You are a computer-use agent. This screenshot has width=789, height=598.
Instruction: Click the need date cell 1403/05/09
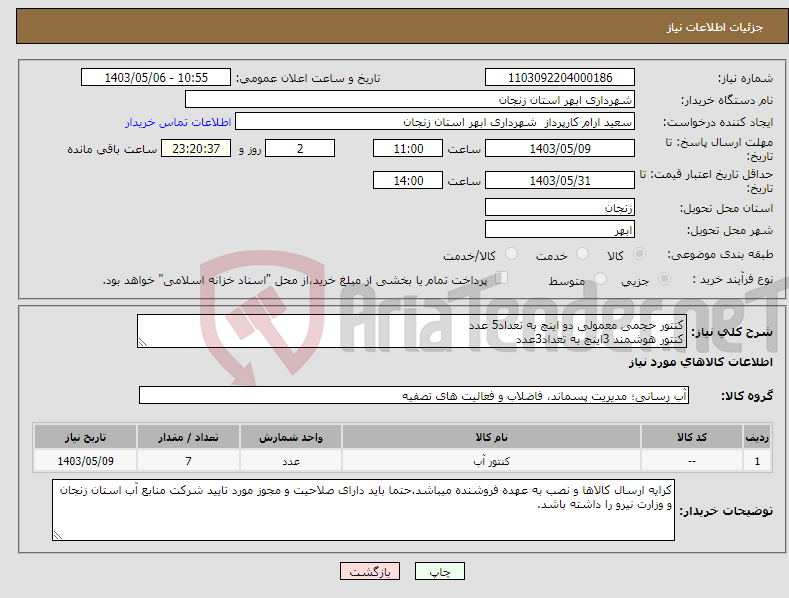[86, 461]
